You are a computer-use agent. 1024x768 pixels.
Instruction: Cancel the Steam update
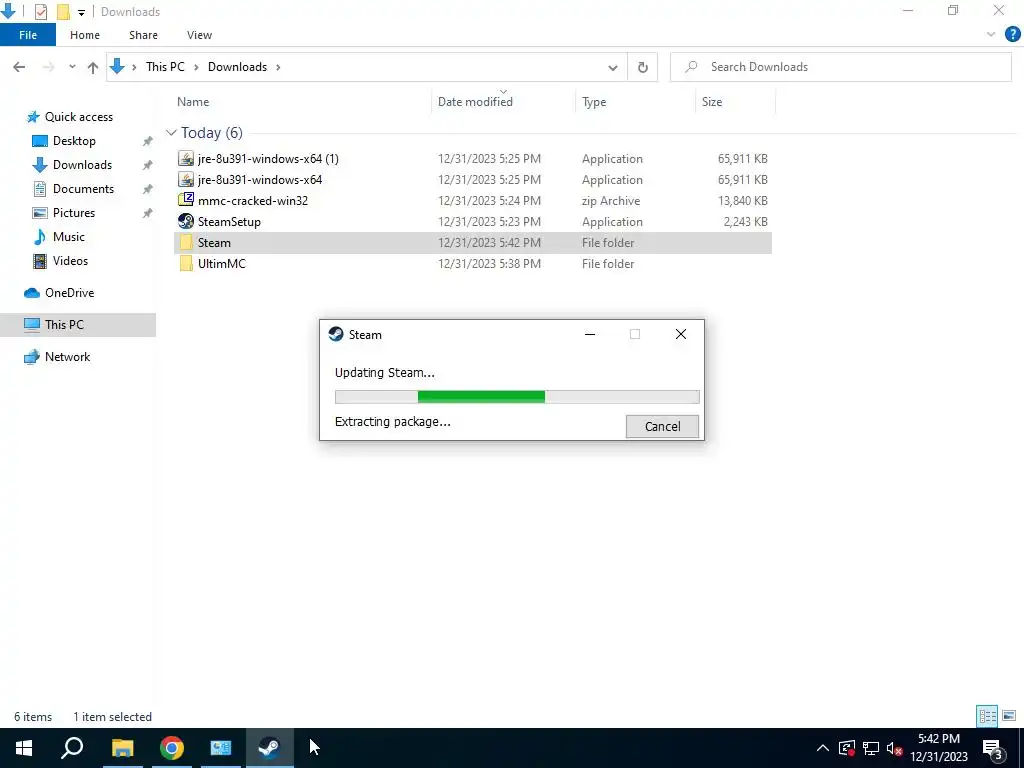coord(662,426)
